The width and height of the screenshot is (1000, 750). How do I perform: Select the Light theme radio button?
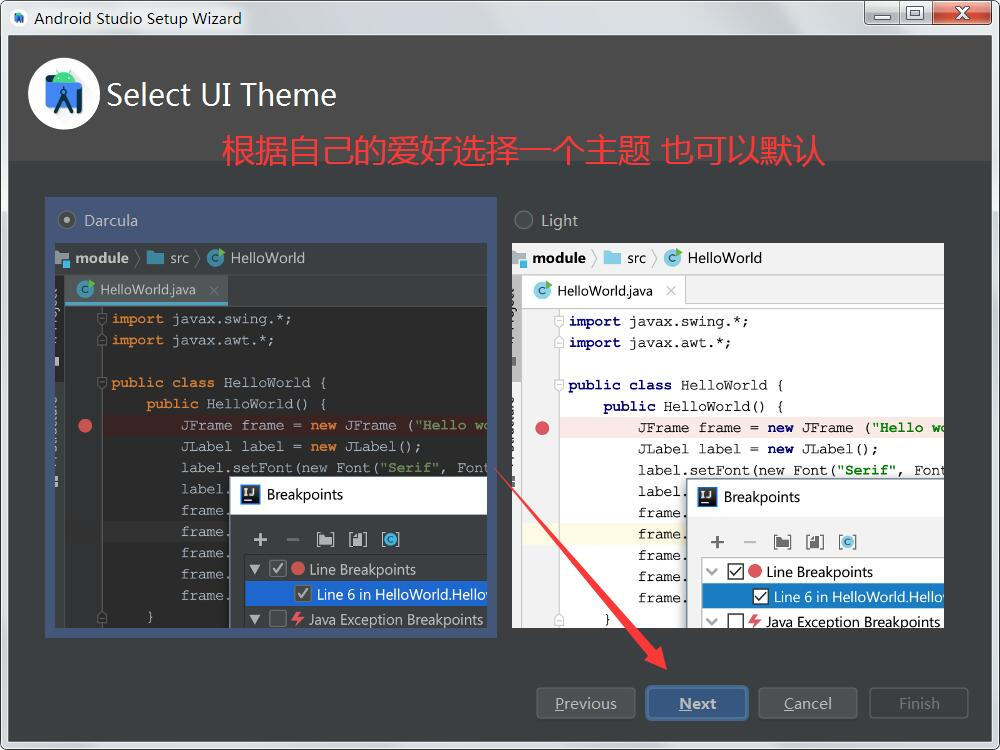point(524,221)
